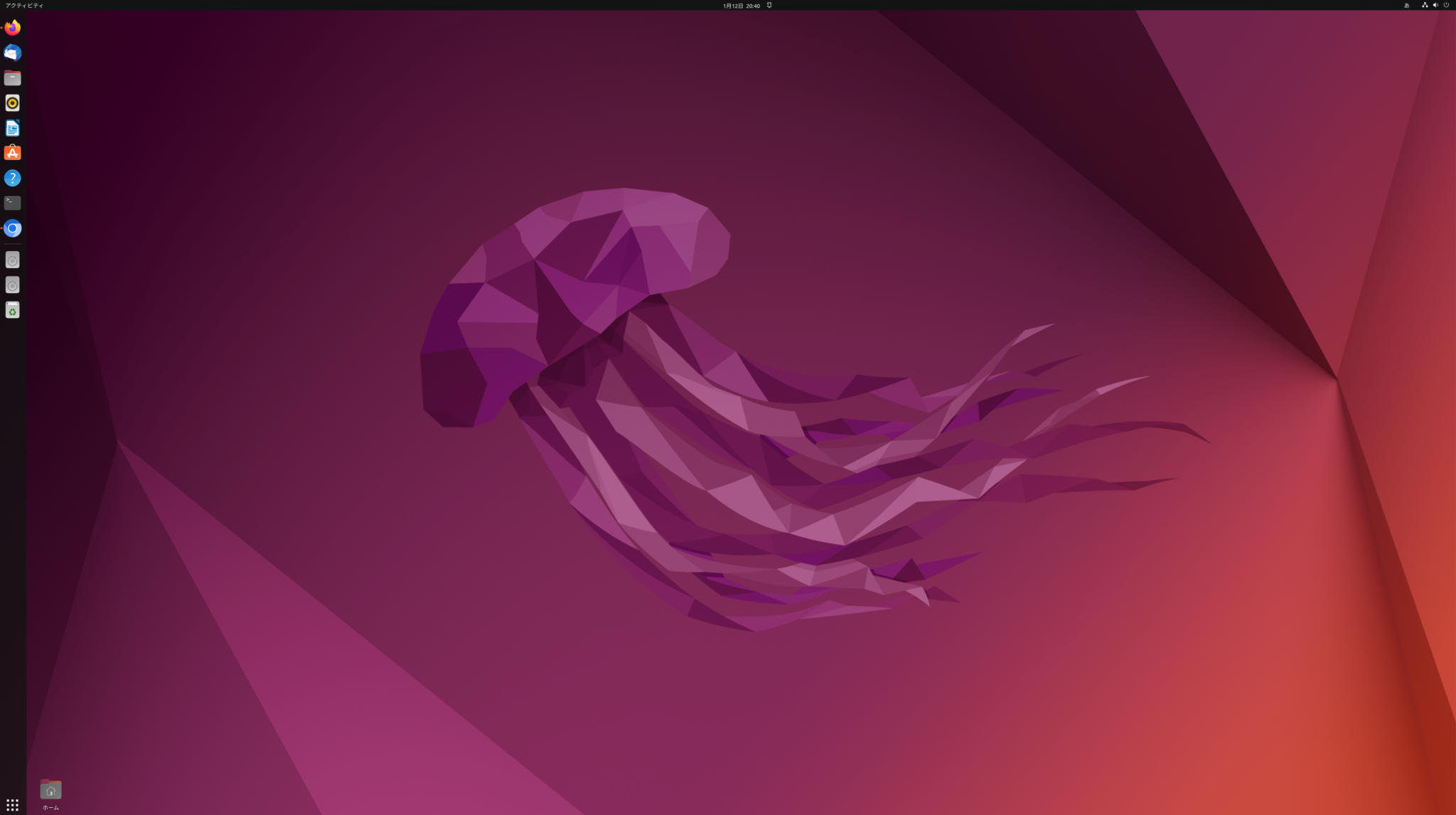Screen dimensions: 1456x815
Task: Open the Files file manager
Action: pyautogui.click(x=12, y=78)
